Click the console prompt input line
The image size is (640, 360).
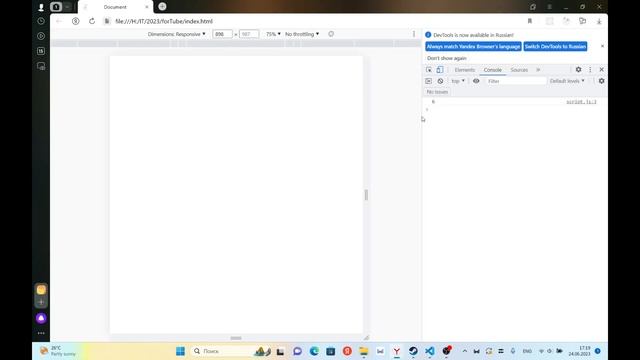[x=514, y=109]
